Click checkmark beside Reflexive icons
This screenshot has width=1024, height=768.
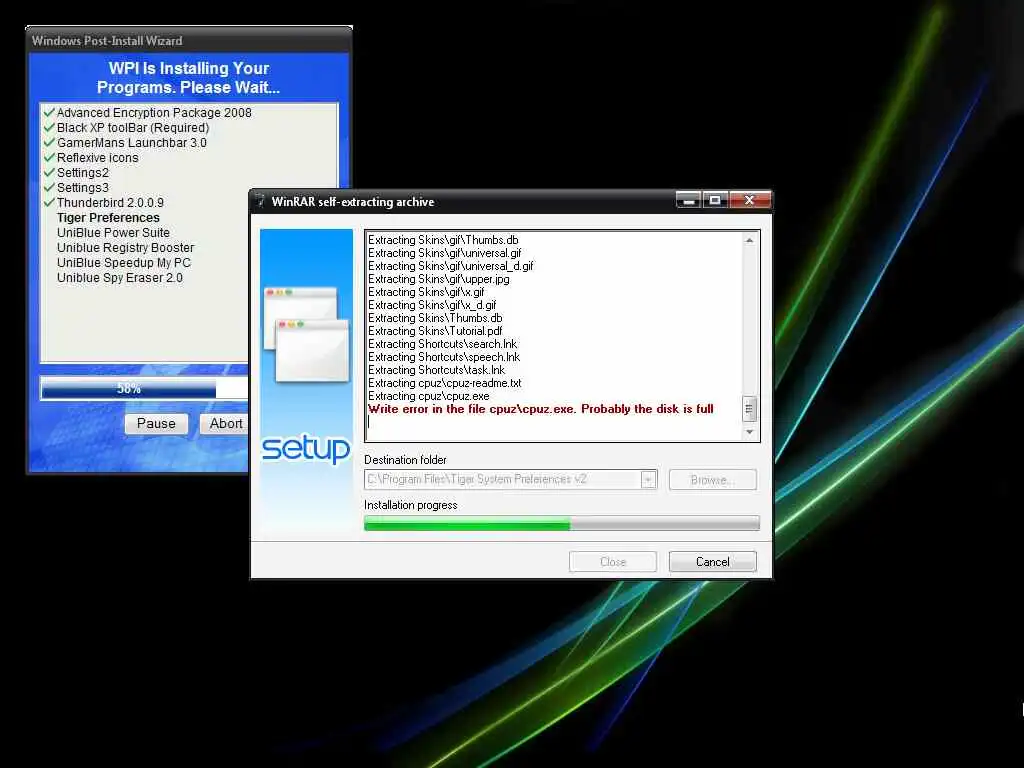pos(49,157)
